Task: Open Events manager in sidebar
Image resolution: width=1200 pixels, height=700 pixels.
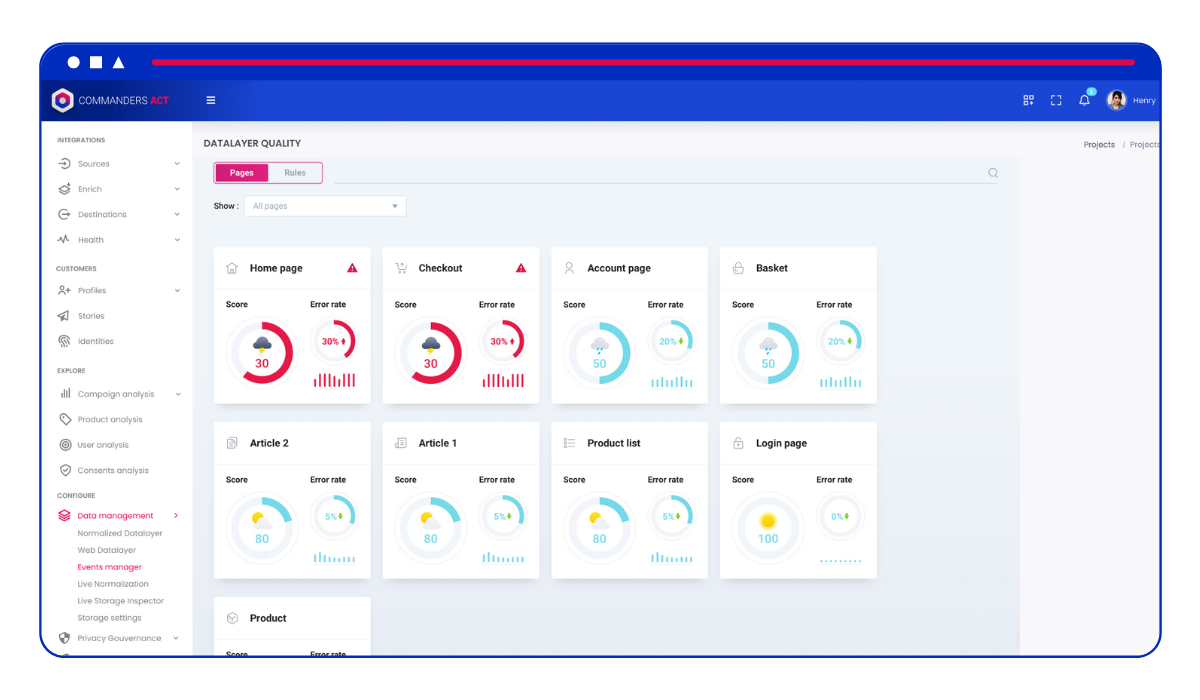Action: 110,567
